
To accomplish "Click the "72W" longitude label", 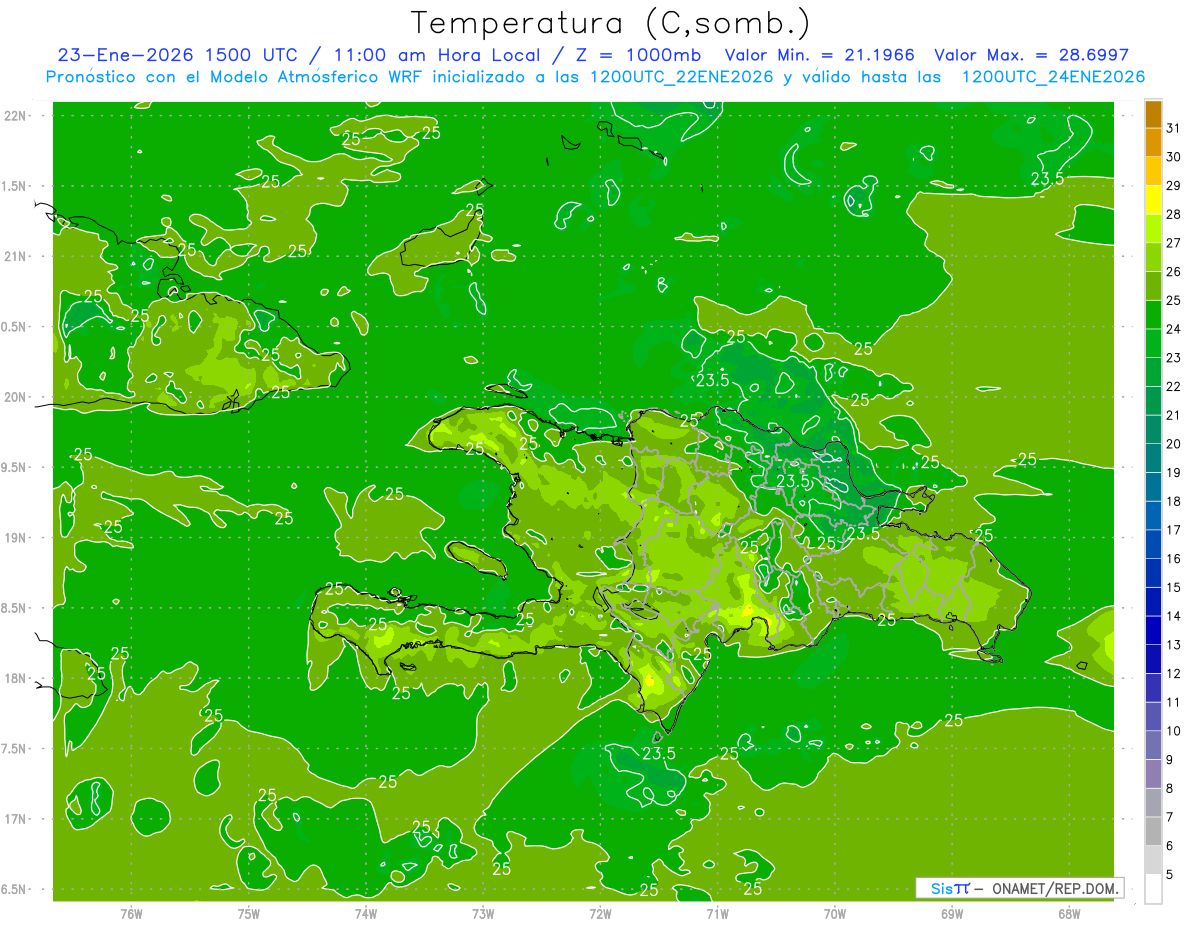I will pyautogui.click(x=600, y=913).
